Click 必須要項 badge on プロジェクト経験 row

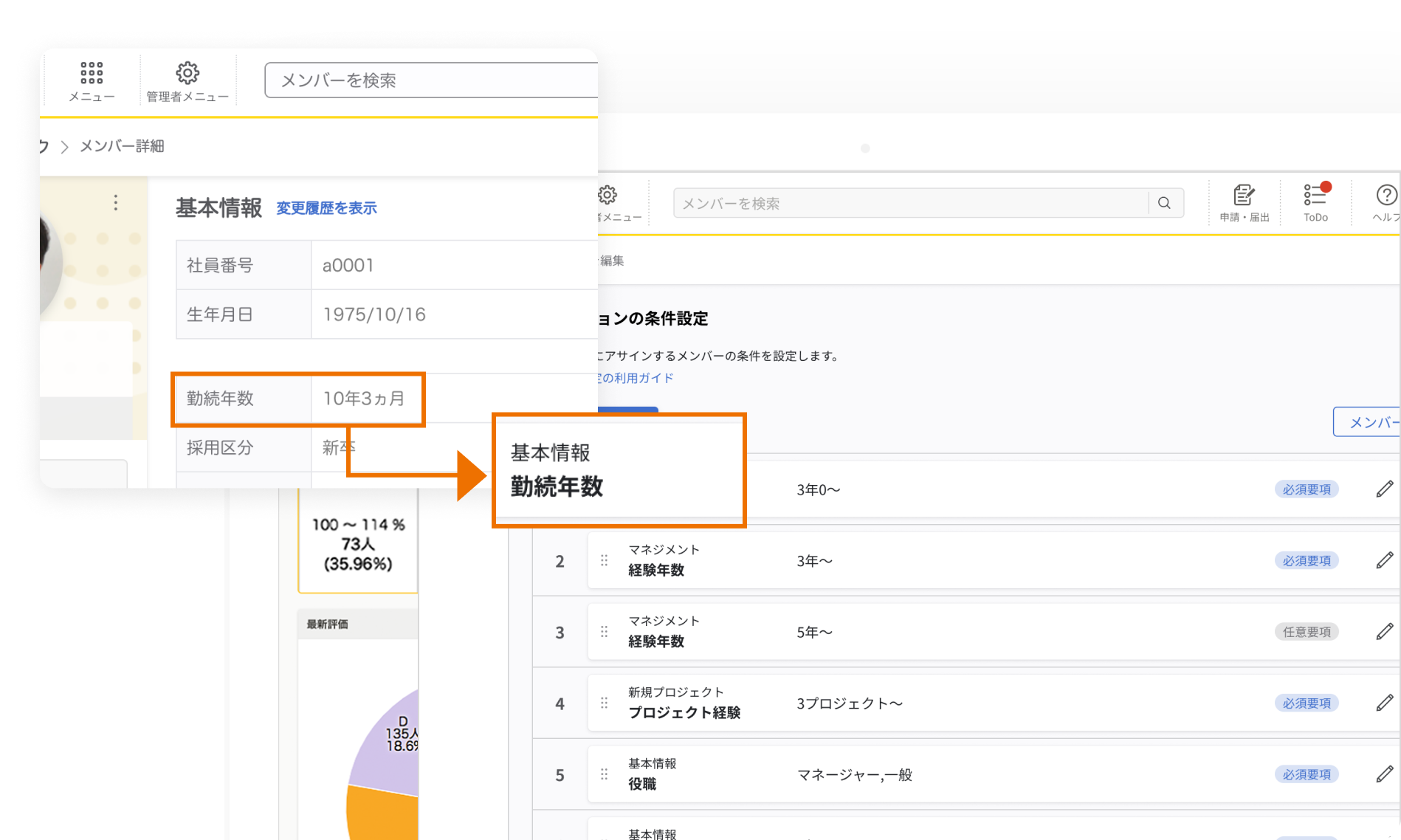(x=1307, y=703)
